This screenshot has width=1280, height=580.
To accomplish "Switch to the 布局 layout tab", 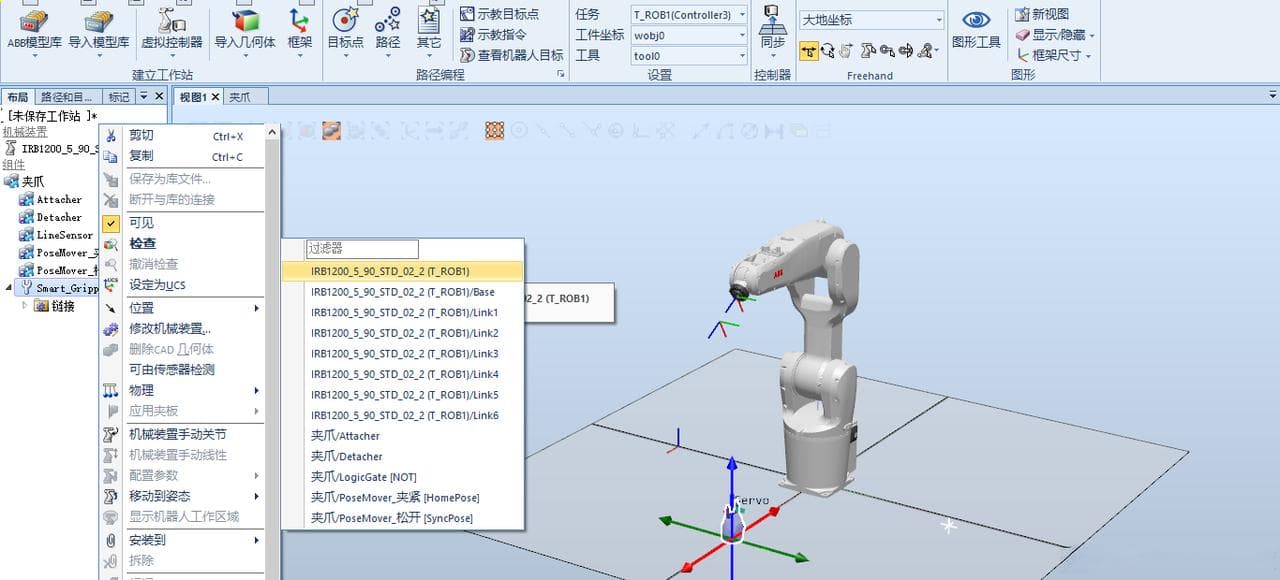I will 18,97.
